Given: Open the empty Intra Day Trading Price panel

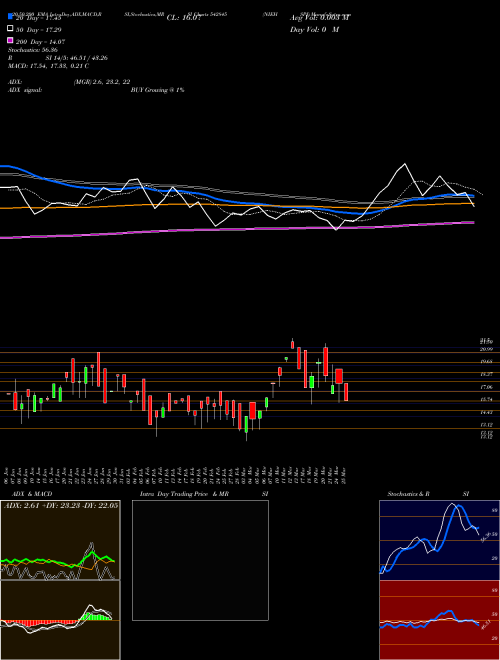Looking at the screenshot, I should tap(200, 560).
